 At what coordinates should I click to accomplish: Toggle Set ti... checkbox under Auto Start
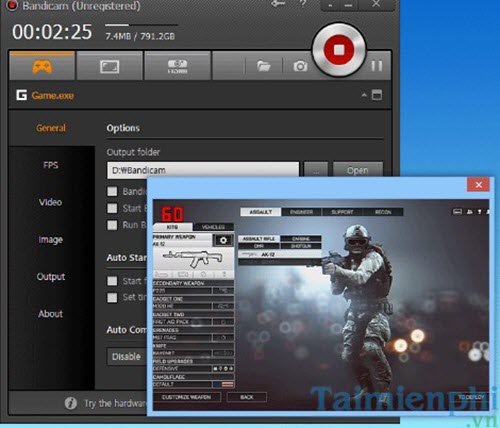click(112, 297)
